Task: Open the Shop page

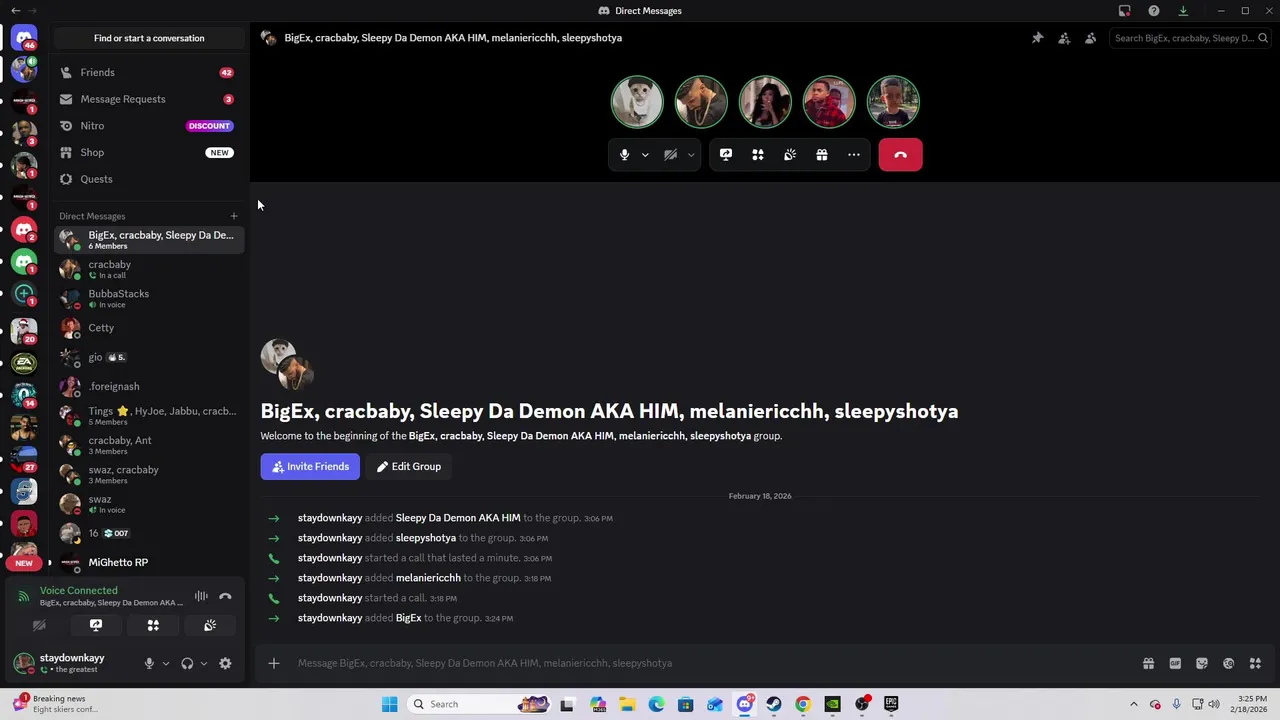Action: [149, 153]
